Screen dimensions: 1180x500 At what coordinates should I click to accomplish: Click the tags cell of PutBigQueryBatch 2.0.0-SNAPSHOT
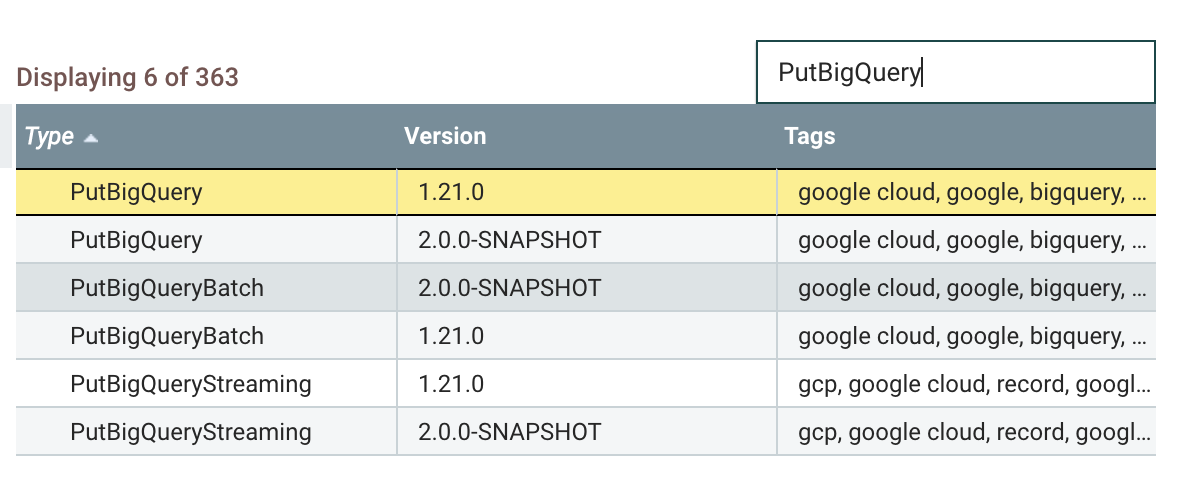pyautogui.click(x=966, y=288)
